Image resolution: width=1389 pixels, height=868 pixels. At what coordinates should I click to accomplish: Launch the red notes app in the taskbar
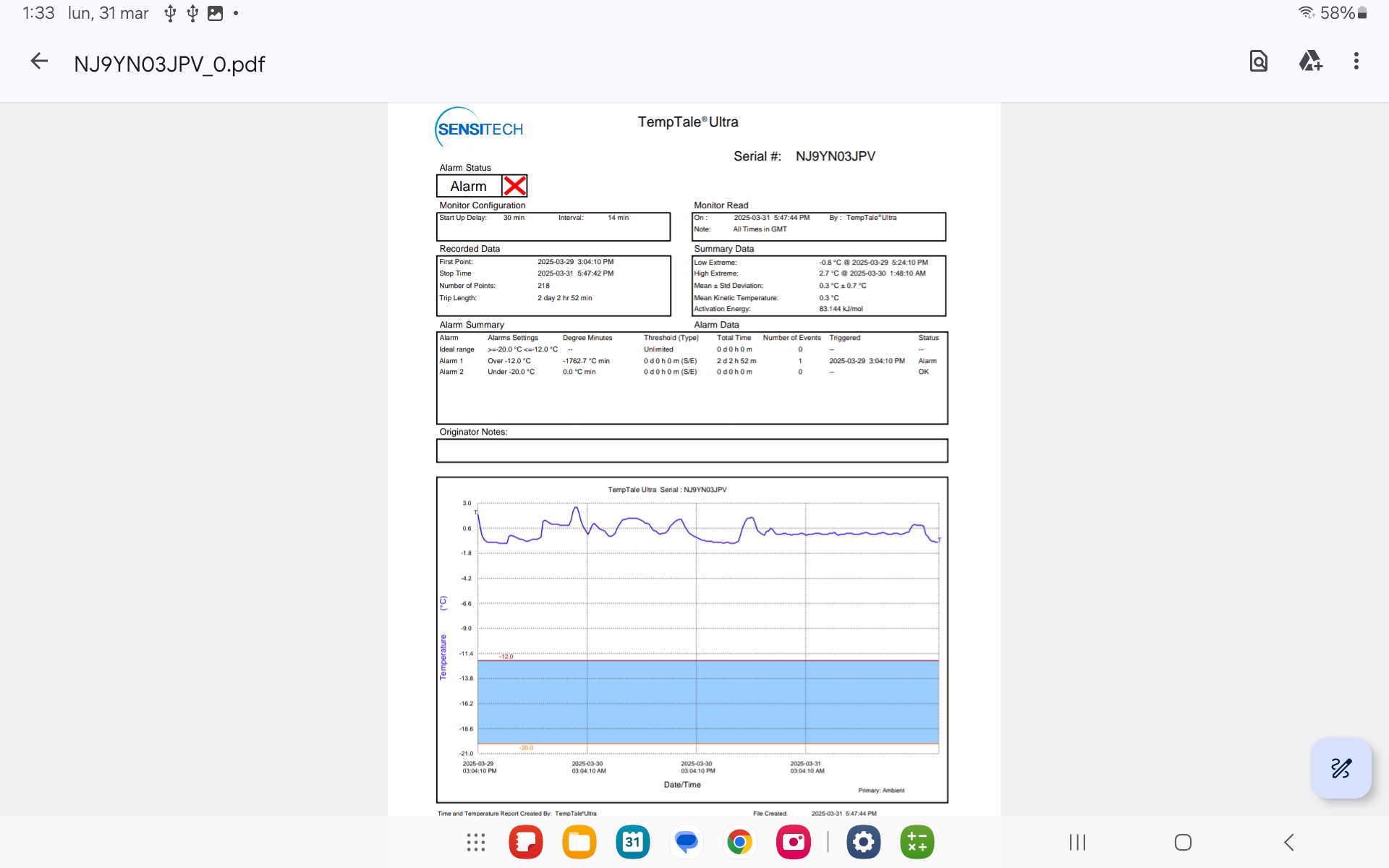point(526,842)
